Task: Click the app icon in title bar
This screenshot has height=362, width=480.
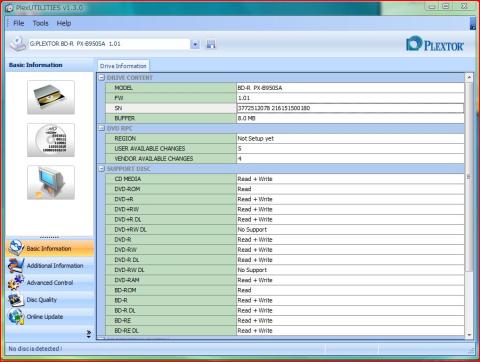Action: 9,8
